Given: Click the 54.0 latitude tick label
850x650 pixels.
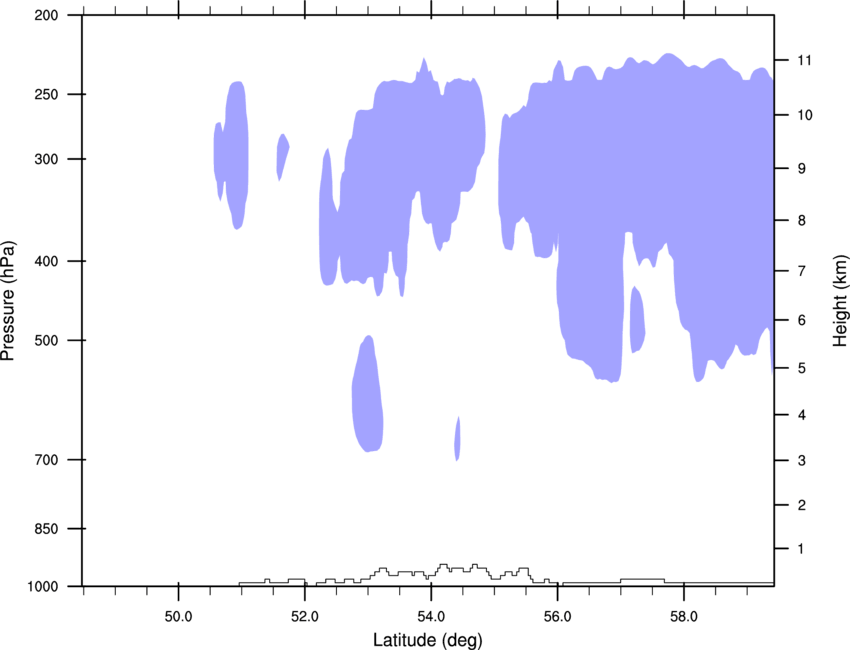Looking at the screenshot, I should (431, 617).
